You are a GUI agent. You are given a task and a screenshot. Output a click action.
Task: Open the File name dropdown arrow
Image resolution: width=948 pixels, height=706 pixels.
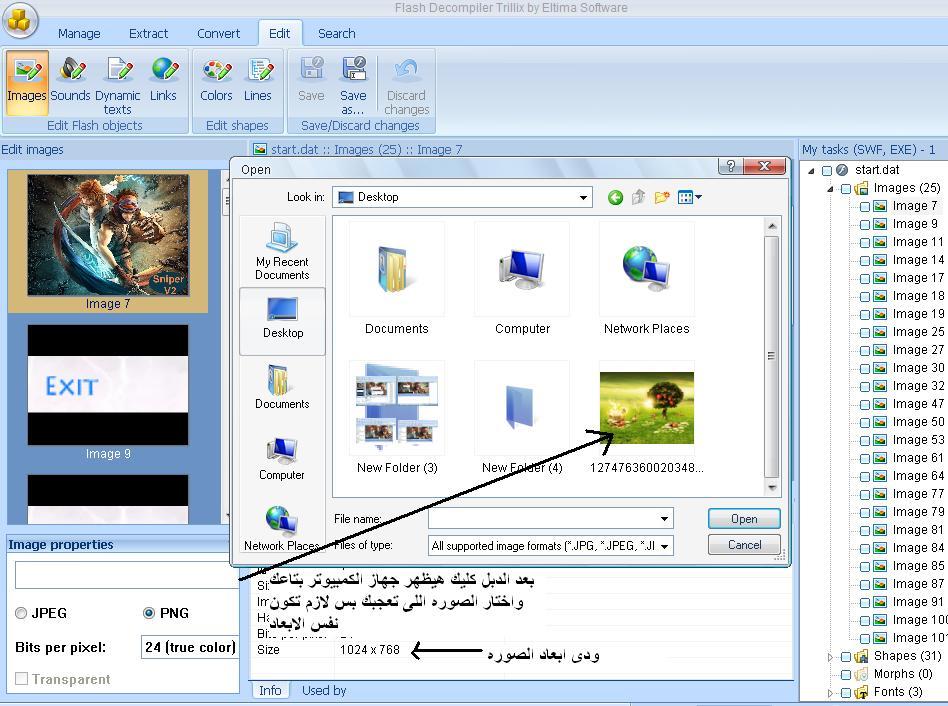[x=664, y=519]
